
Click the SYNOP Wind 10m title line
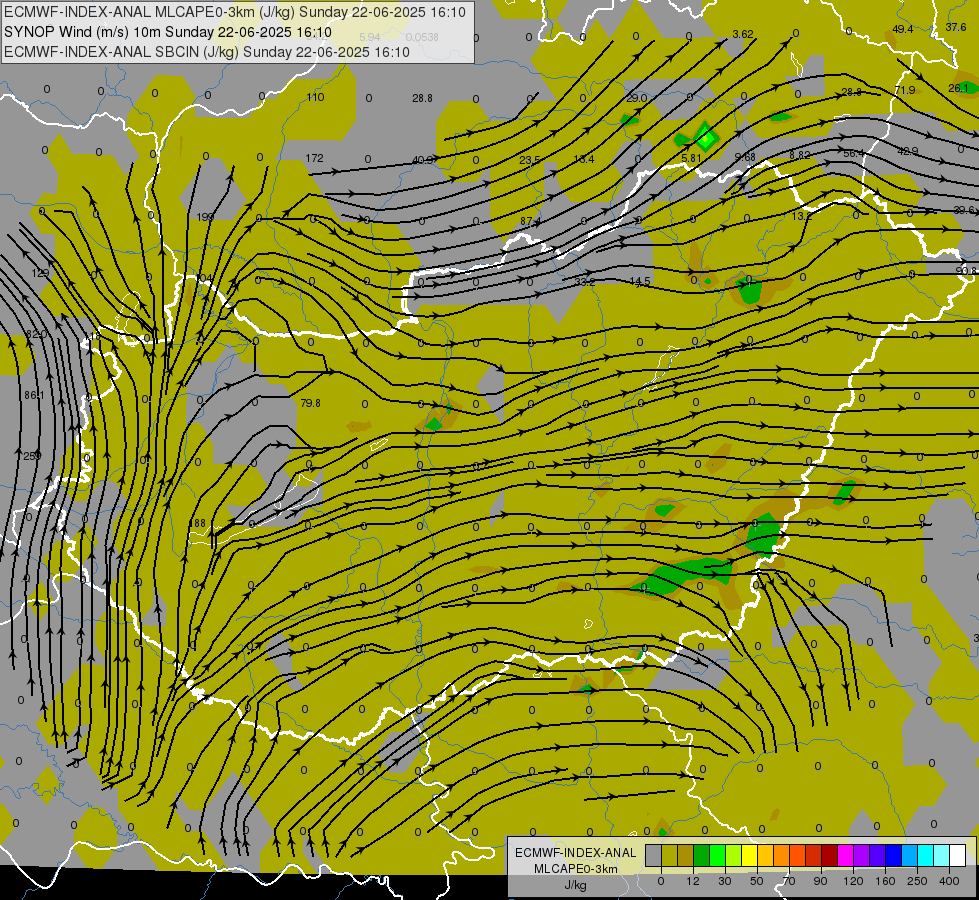click(168, 32)
